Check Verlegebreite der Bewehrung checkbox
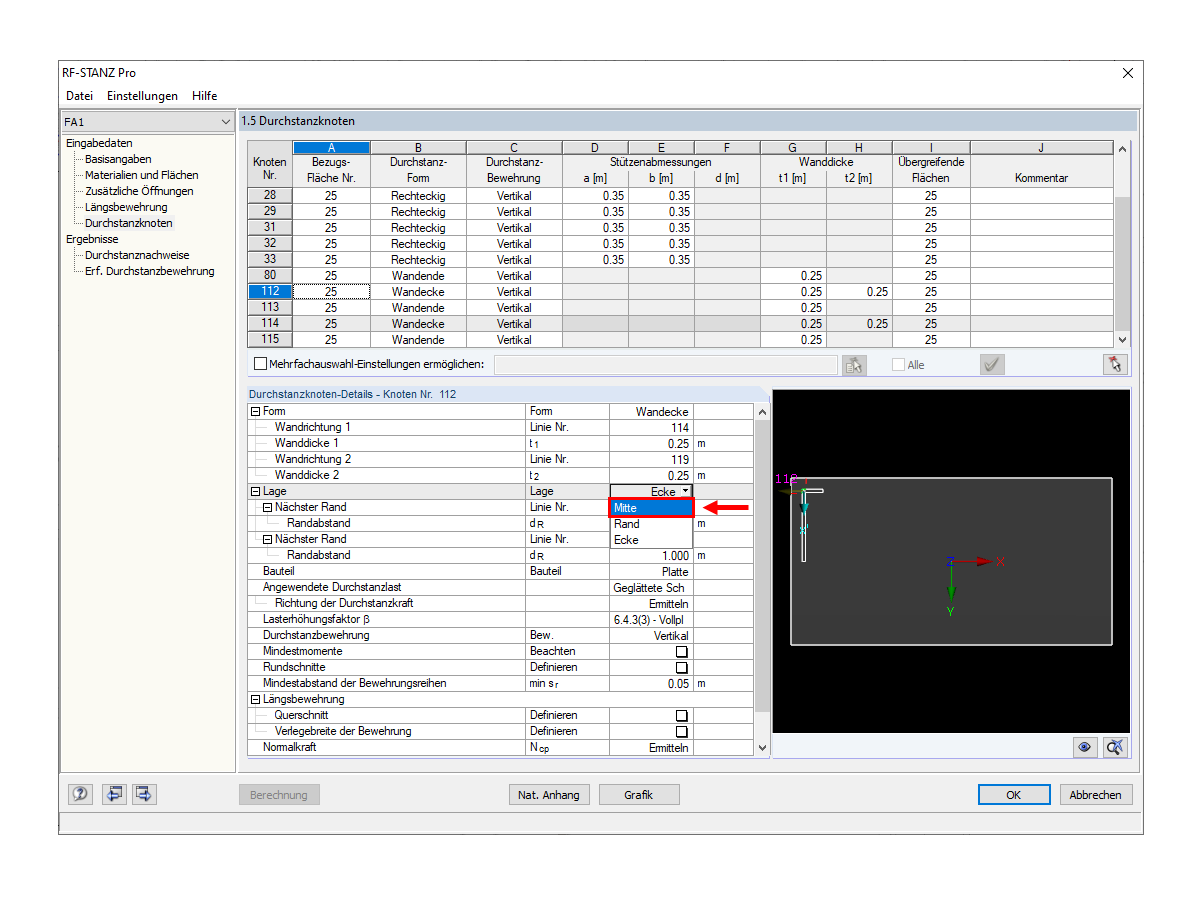 [x=682, y=731]
